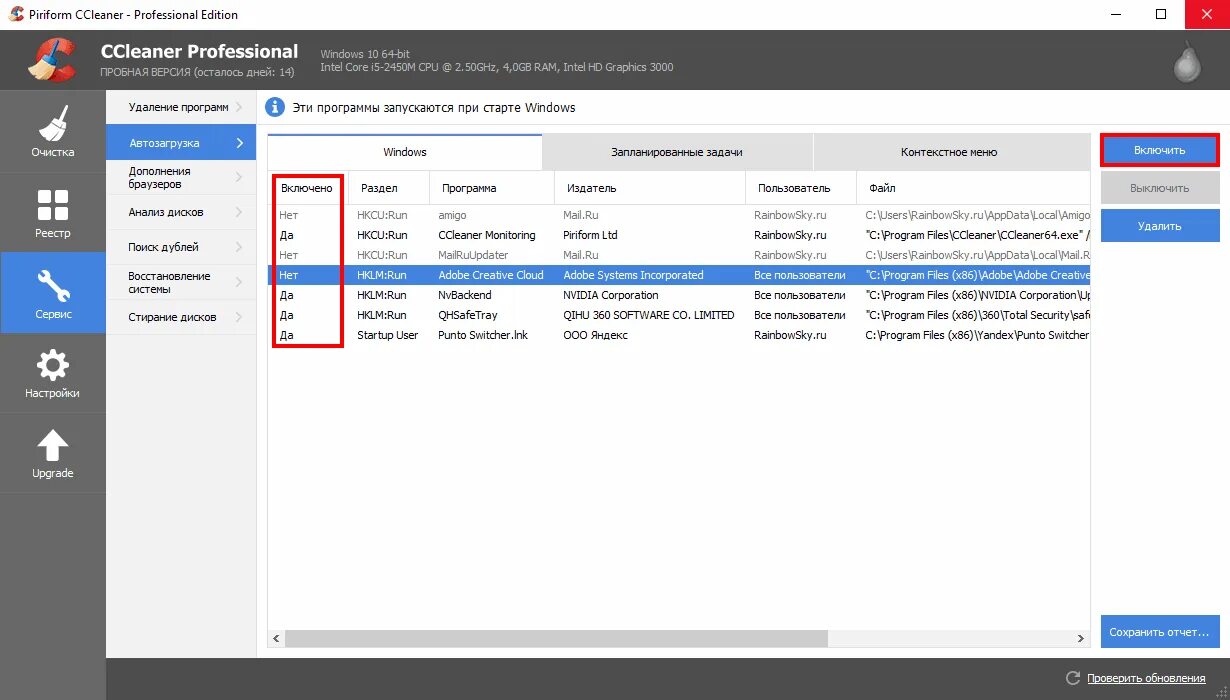Sort by Раздел column header
1230x700 pixels.
(x=388, y=188)
